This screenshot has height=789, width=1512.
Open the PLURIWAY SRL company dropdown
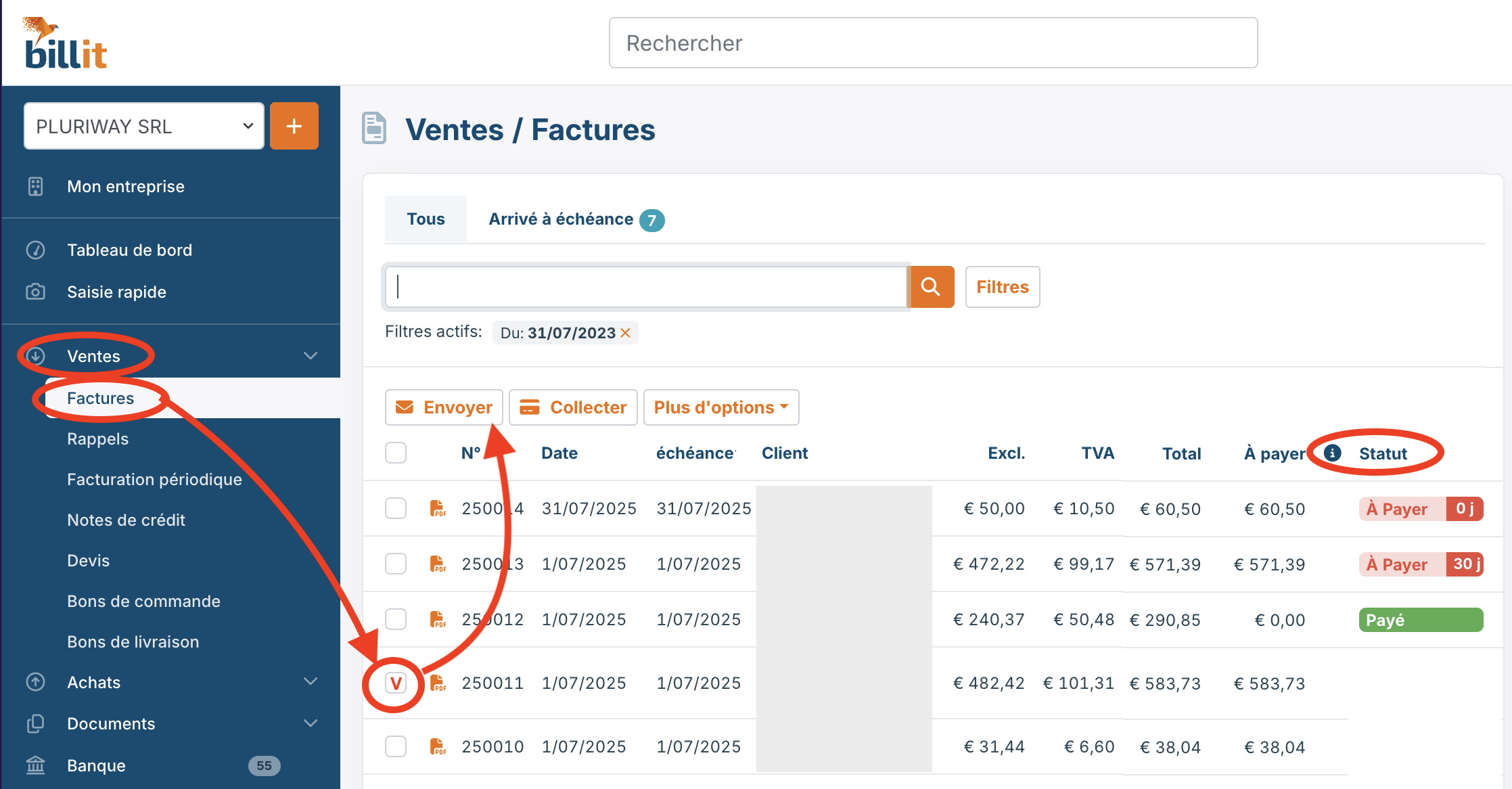[x=143, y=126]
